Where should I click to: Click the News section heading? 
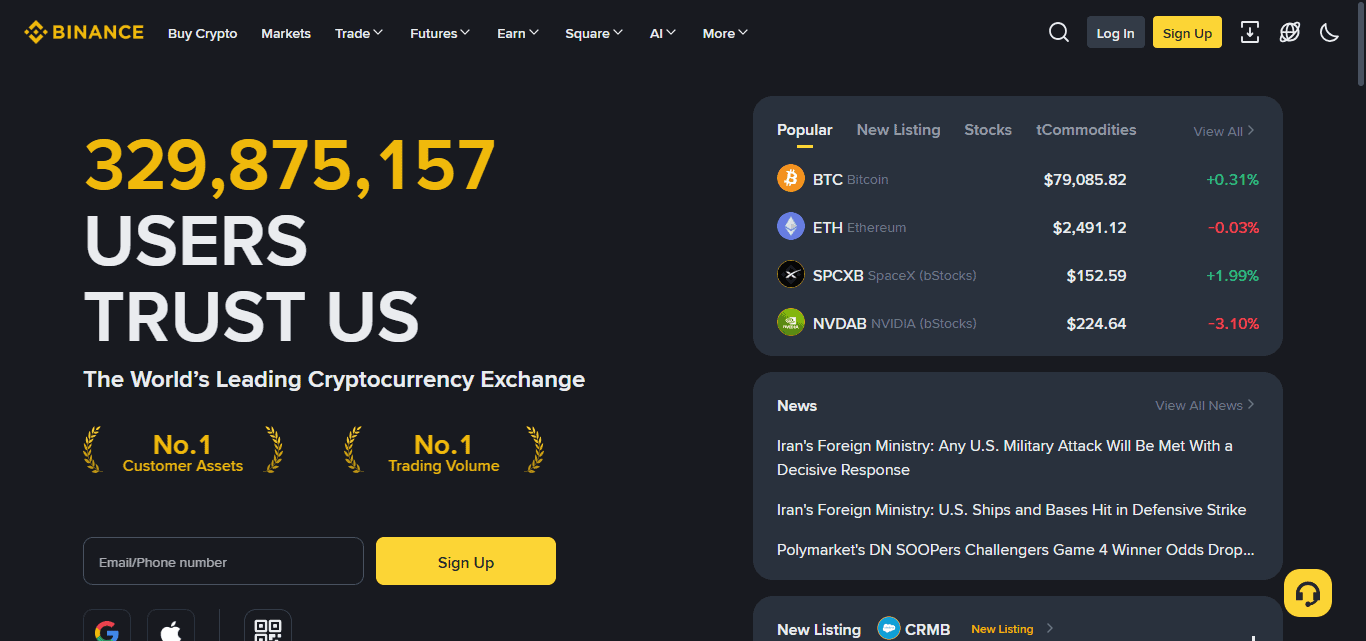point(797,405)
